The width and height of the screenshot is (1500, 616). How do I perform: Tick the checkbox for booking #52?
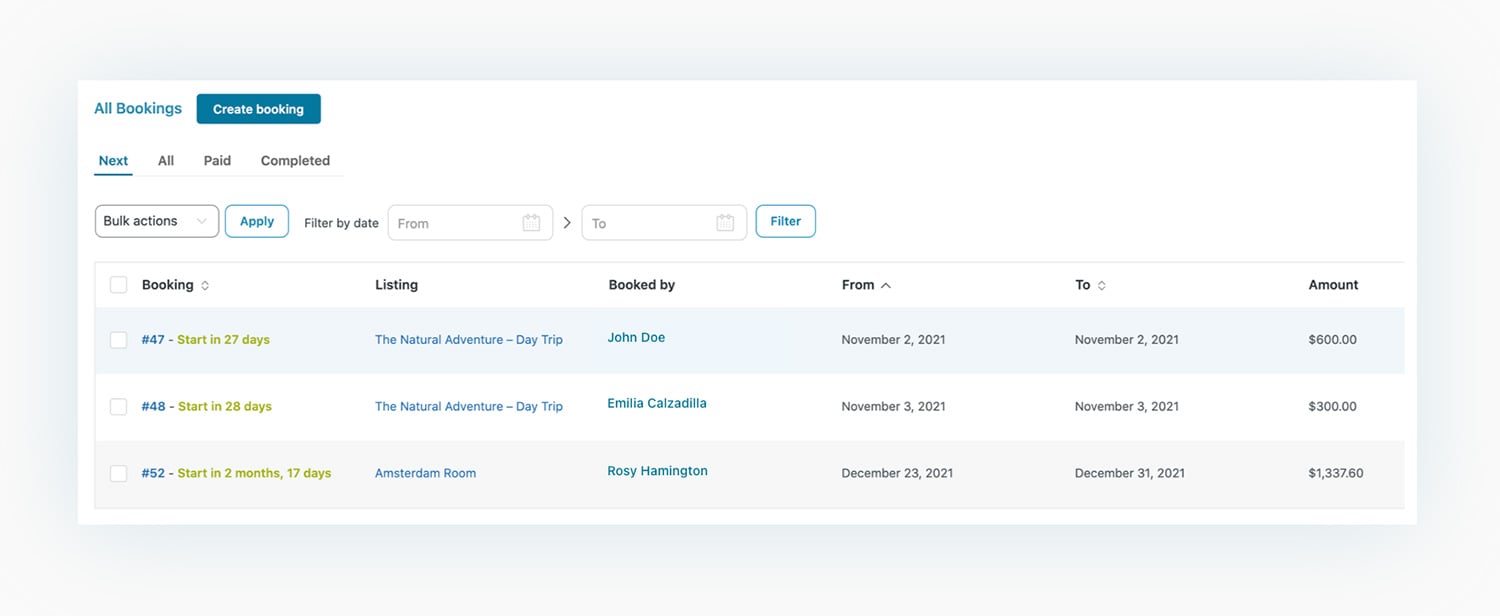coord(119,474)
